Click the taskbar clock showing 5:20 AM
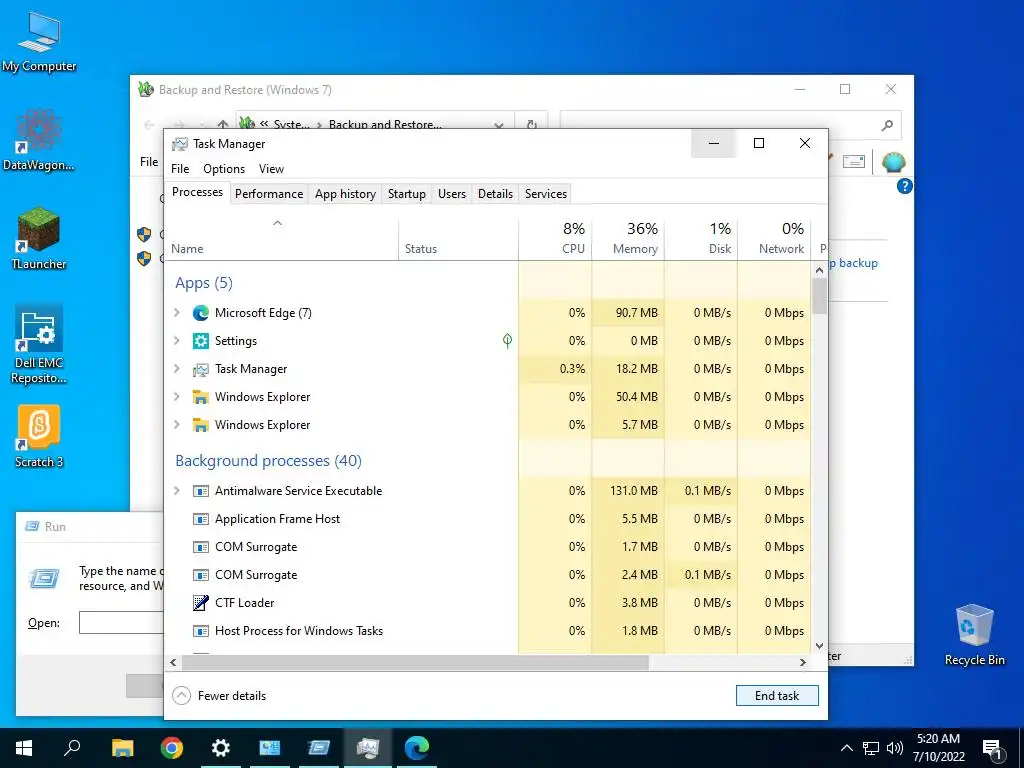The image size is (1024, 768). [x=938, y=748]
